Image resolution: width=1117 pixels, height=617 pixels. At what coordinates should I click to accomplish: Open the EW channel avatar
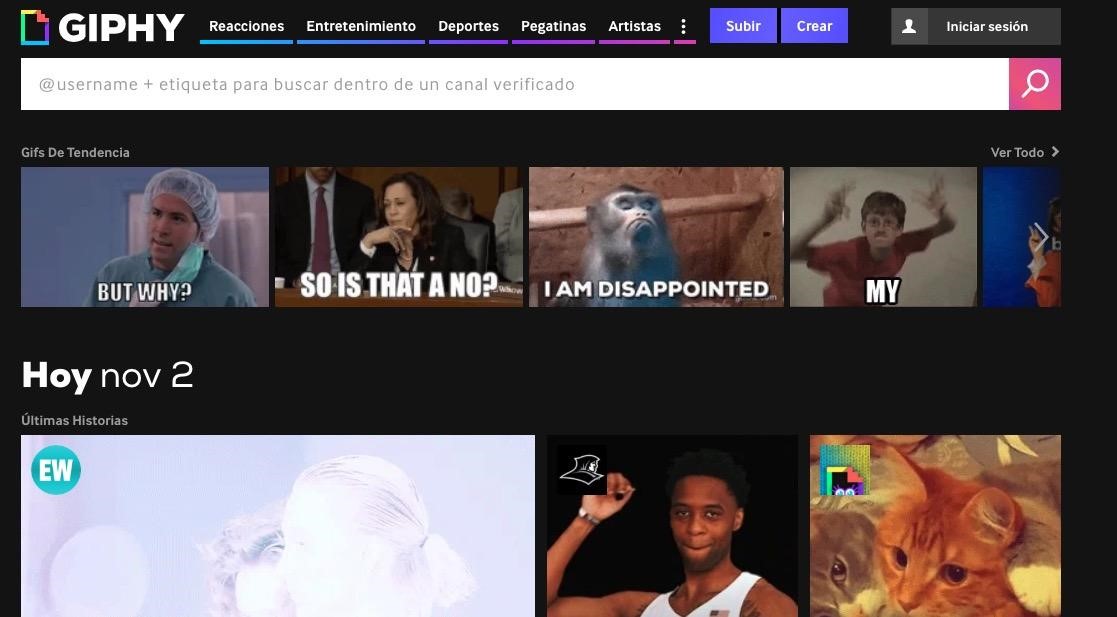[x=56, y=470]
